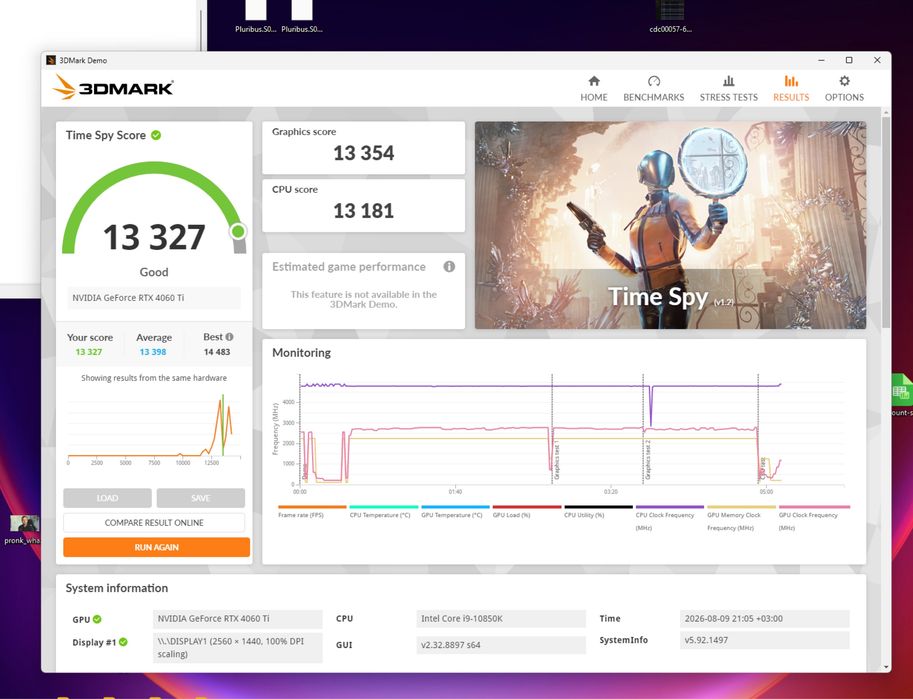Viewport: 913px width, 699px height.
Task: Click the Graphics score value 13 354
Action: (x=363, y=153)
